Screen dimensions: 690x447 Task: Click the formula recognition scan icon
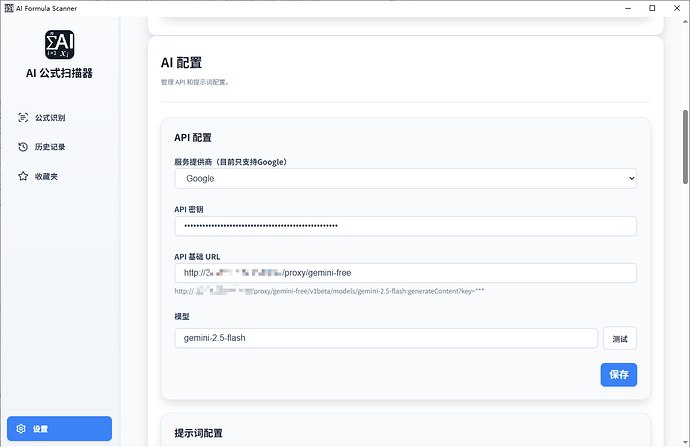pos(23,117)
